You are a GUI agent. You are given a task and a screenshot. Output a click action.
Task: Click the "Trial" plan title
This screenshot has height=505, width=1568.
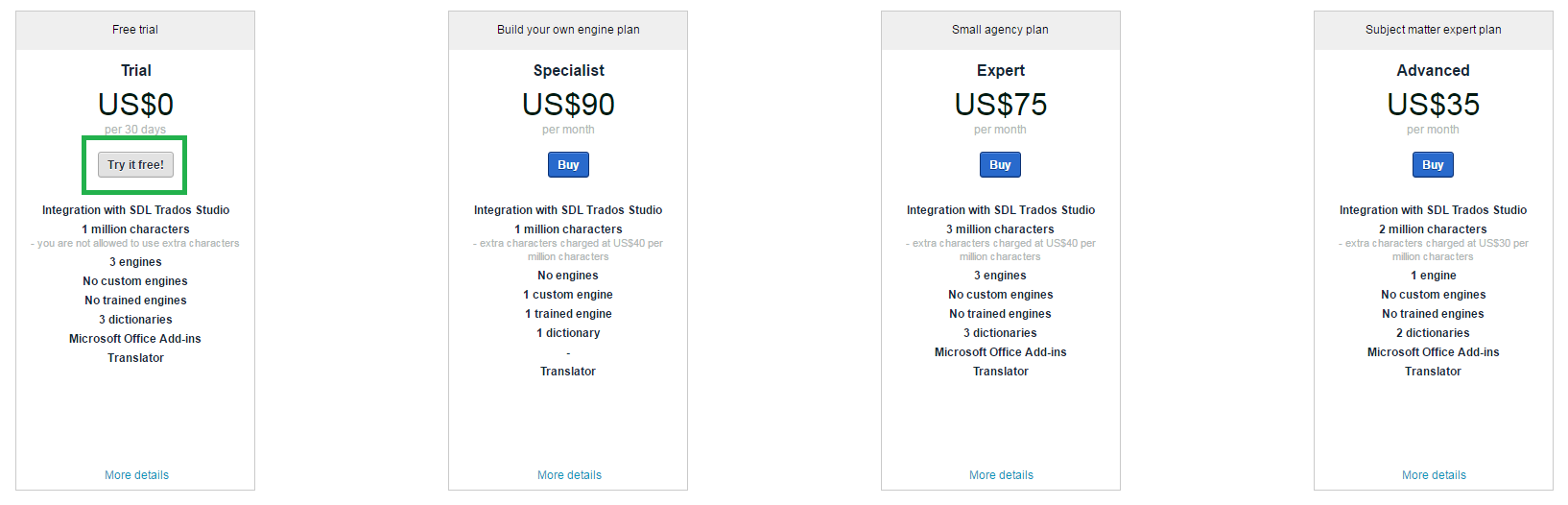[x=135, y=70]
